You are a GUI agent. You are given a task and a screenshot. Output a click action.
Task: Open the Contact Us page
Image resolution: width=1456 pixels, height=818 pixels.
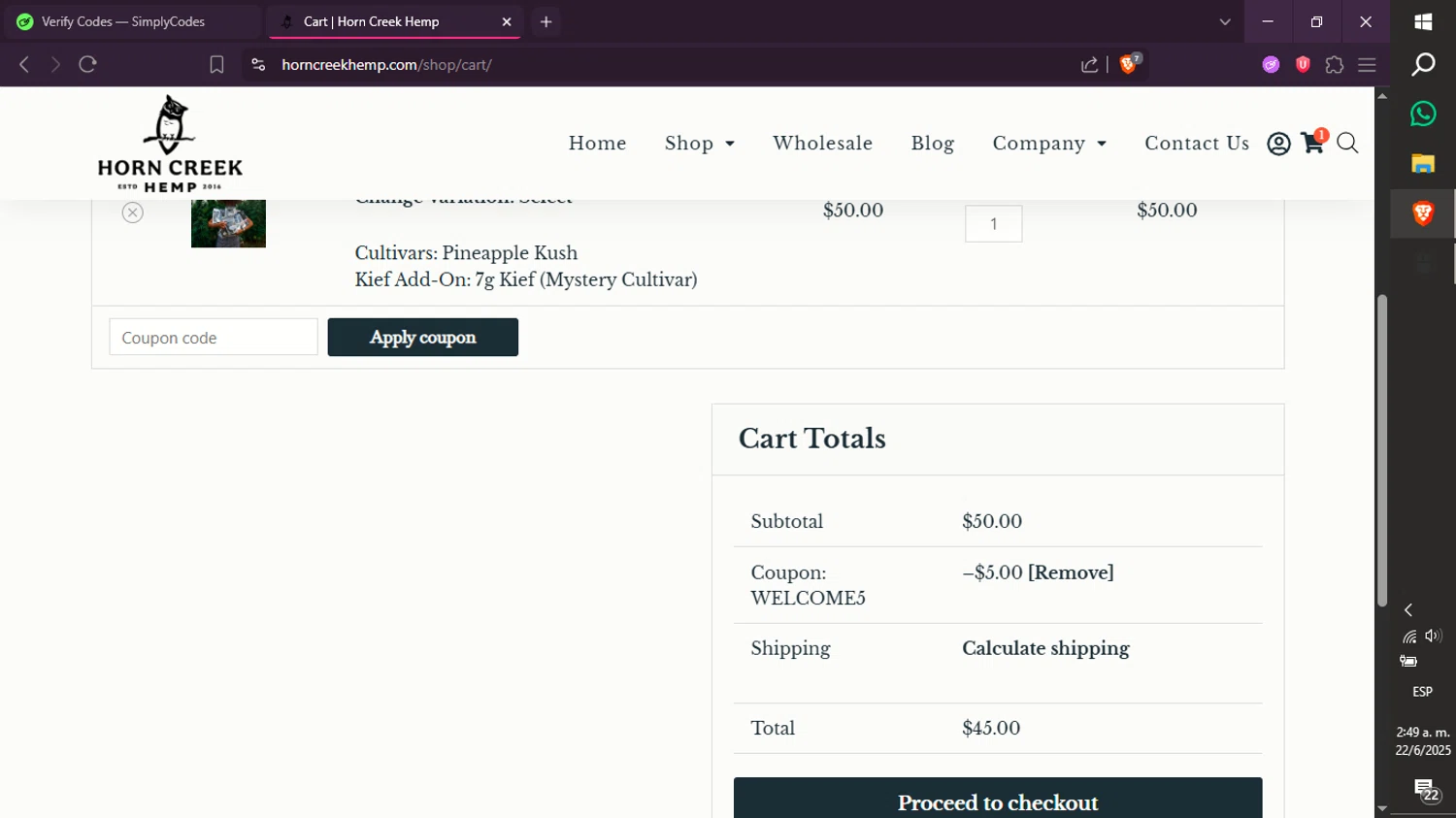(x=1197, y=144)
